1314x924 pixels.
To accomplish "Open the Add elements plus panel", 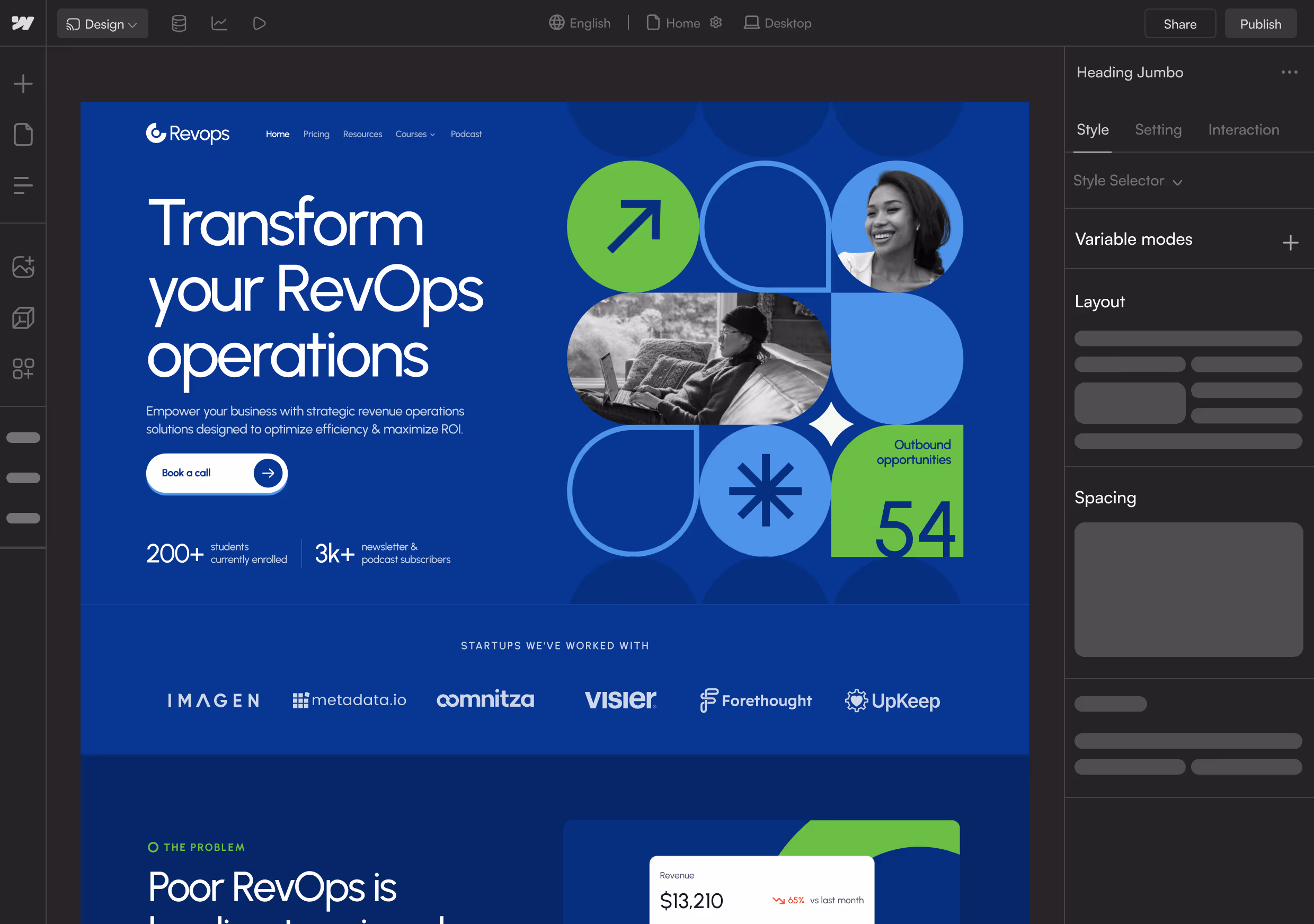I will 23,84.
